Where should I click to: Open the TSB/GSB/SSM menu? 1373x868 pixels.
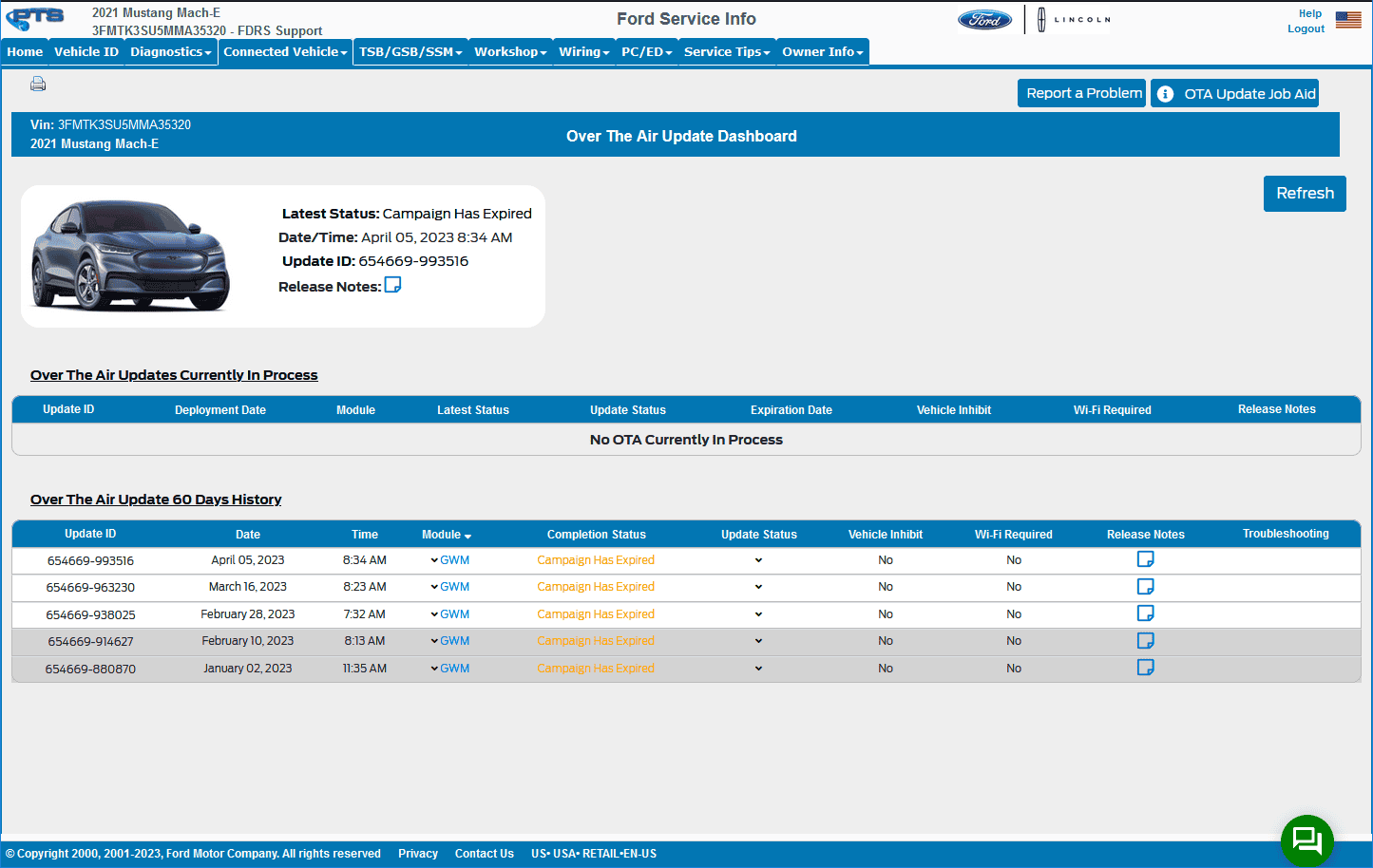[x=410, y=52]
